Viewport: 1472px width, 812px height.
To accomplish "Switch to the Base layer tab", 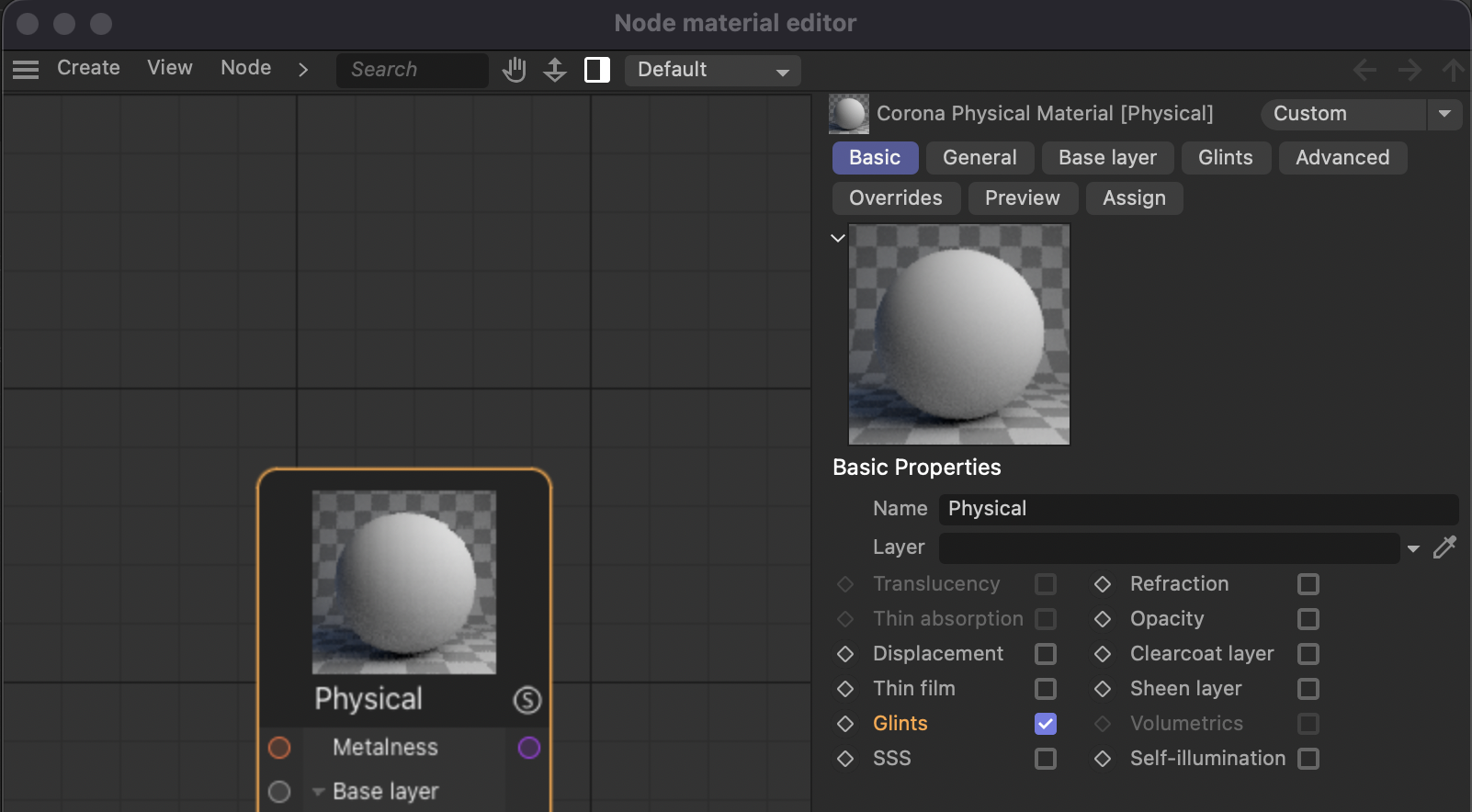I will pos(1108,158).
